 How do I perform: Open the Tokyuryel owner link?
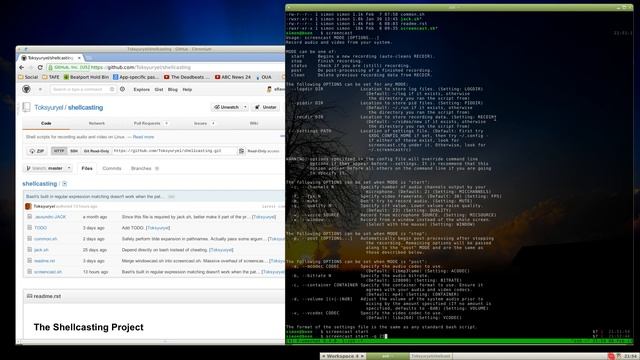49,107
